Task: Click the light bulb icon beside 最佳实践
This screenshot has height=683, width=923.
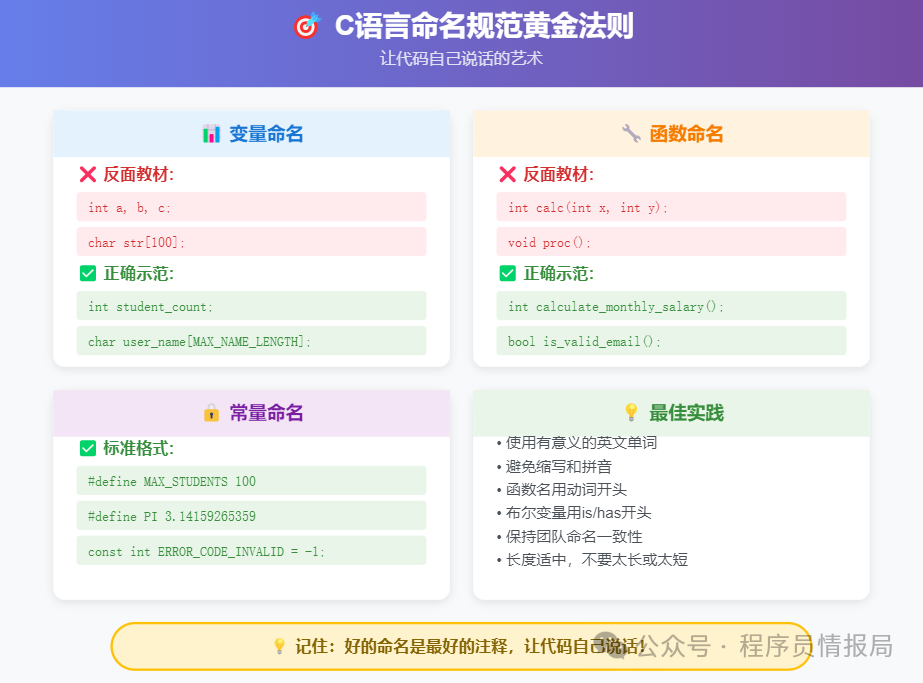Action: [x=631, y=412]
